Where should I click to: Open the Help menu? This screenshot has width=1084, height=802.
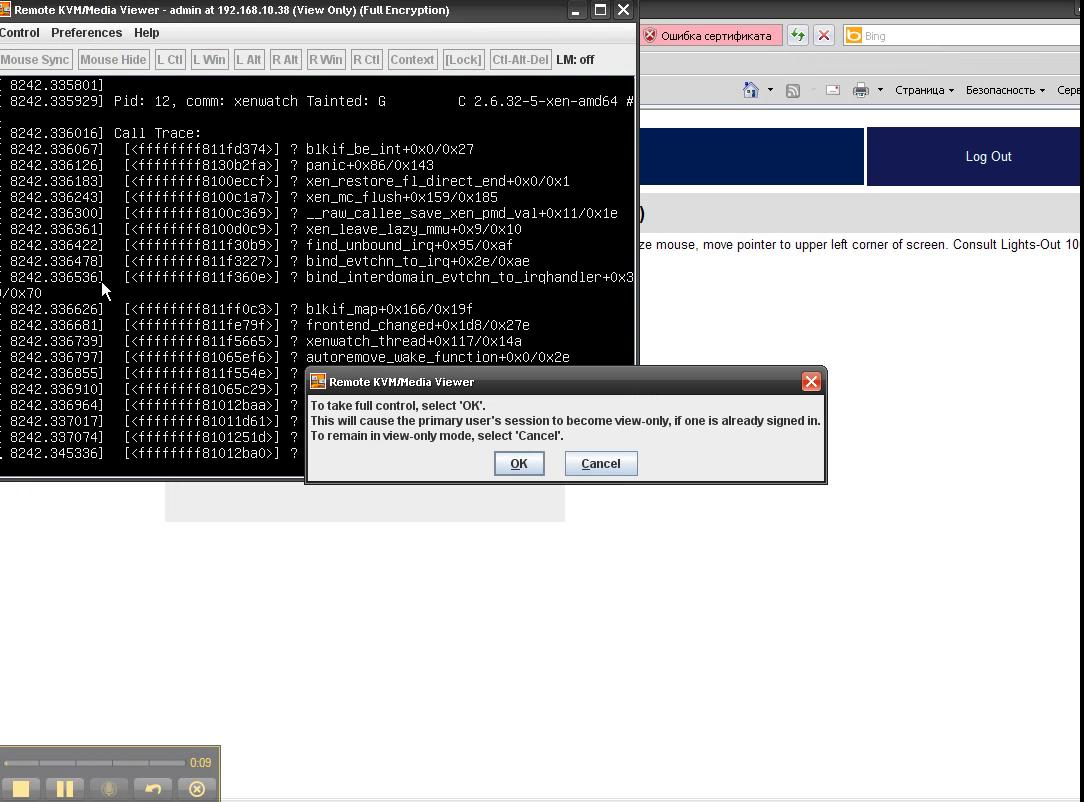click(x=146, y=32)
